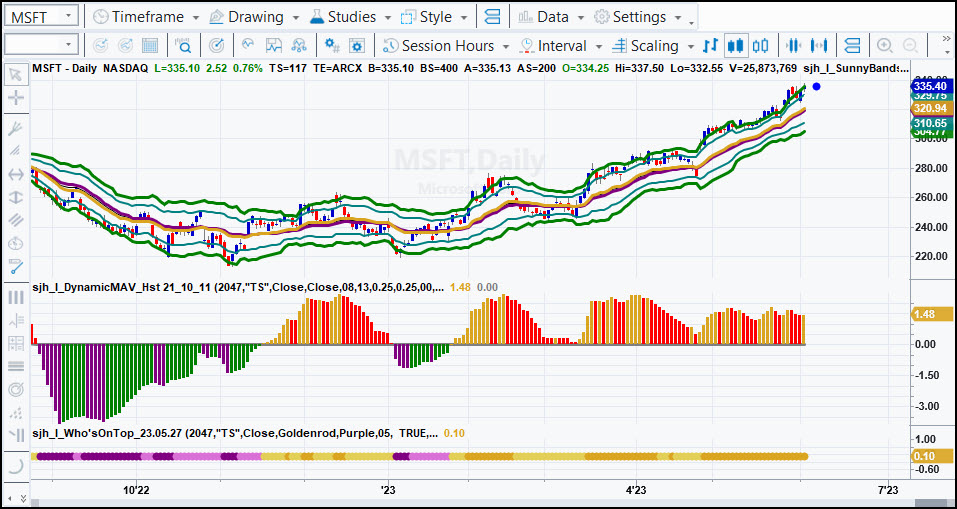Click the 0.10 value tag on bottom pane
Image resolution: width=957 pixels, height=509 pixels.
932,456
